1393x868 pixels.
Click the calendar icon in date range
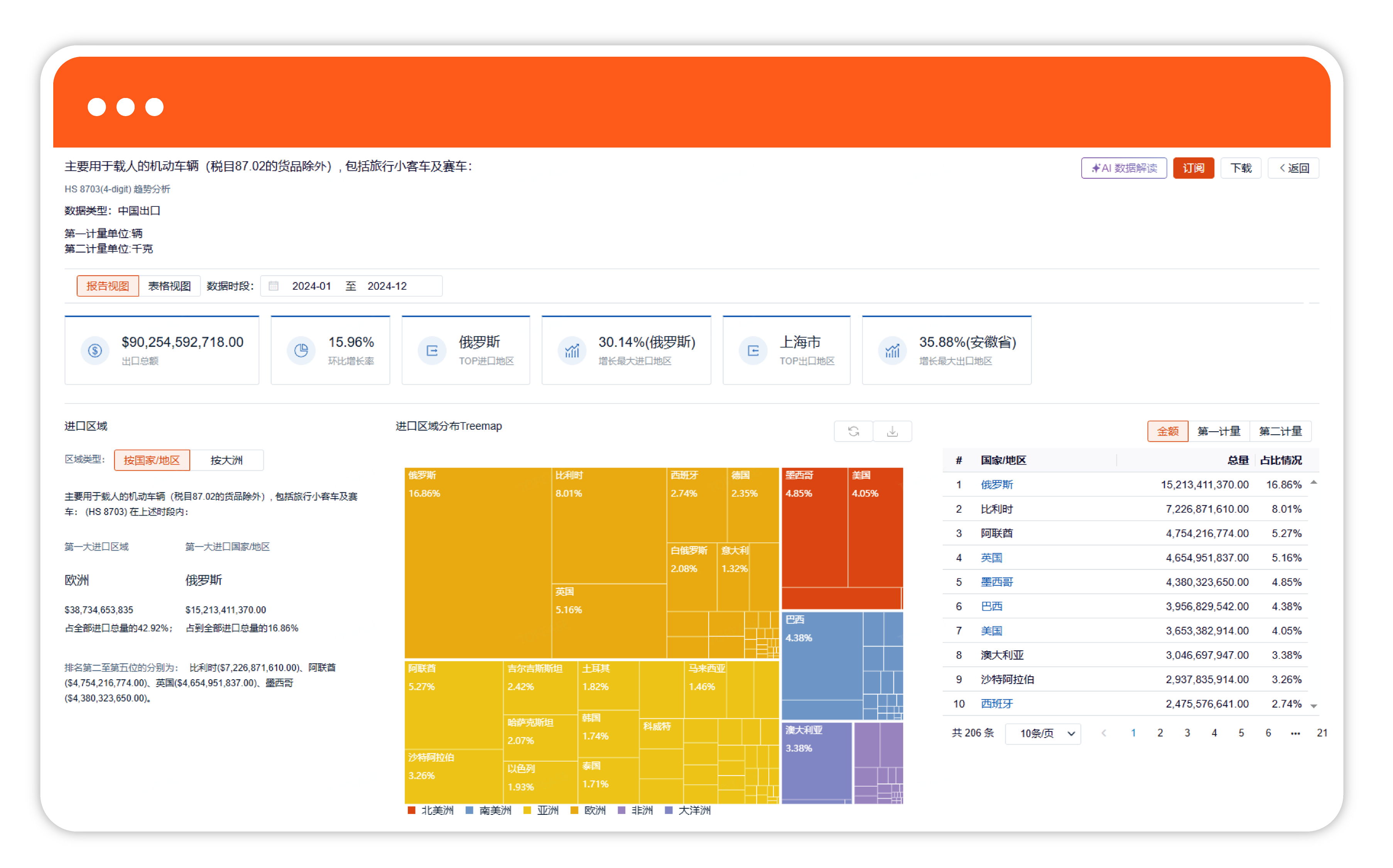pyautogui.click(x=274, y=286)
